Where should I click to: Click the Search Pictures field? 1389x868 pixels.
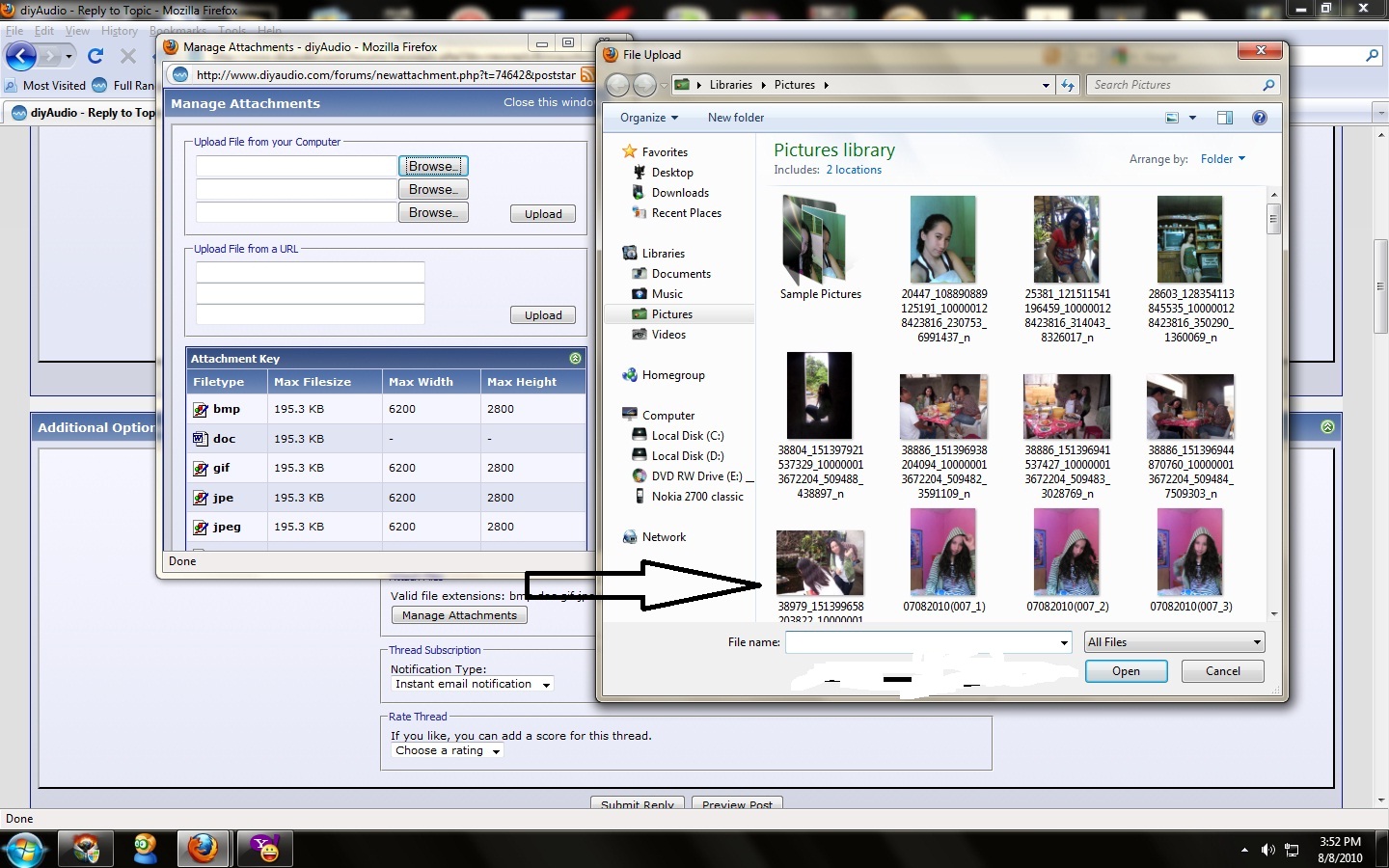click(1174, 85)
